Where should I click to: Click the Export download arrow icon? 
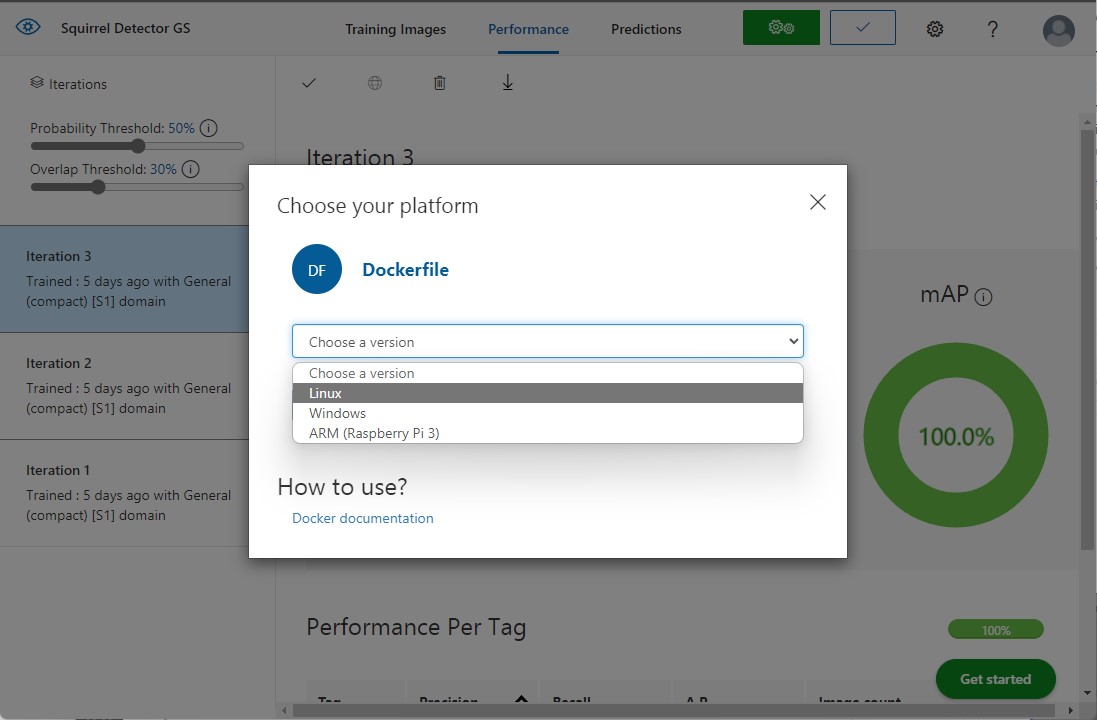pos(508,83)
